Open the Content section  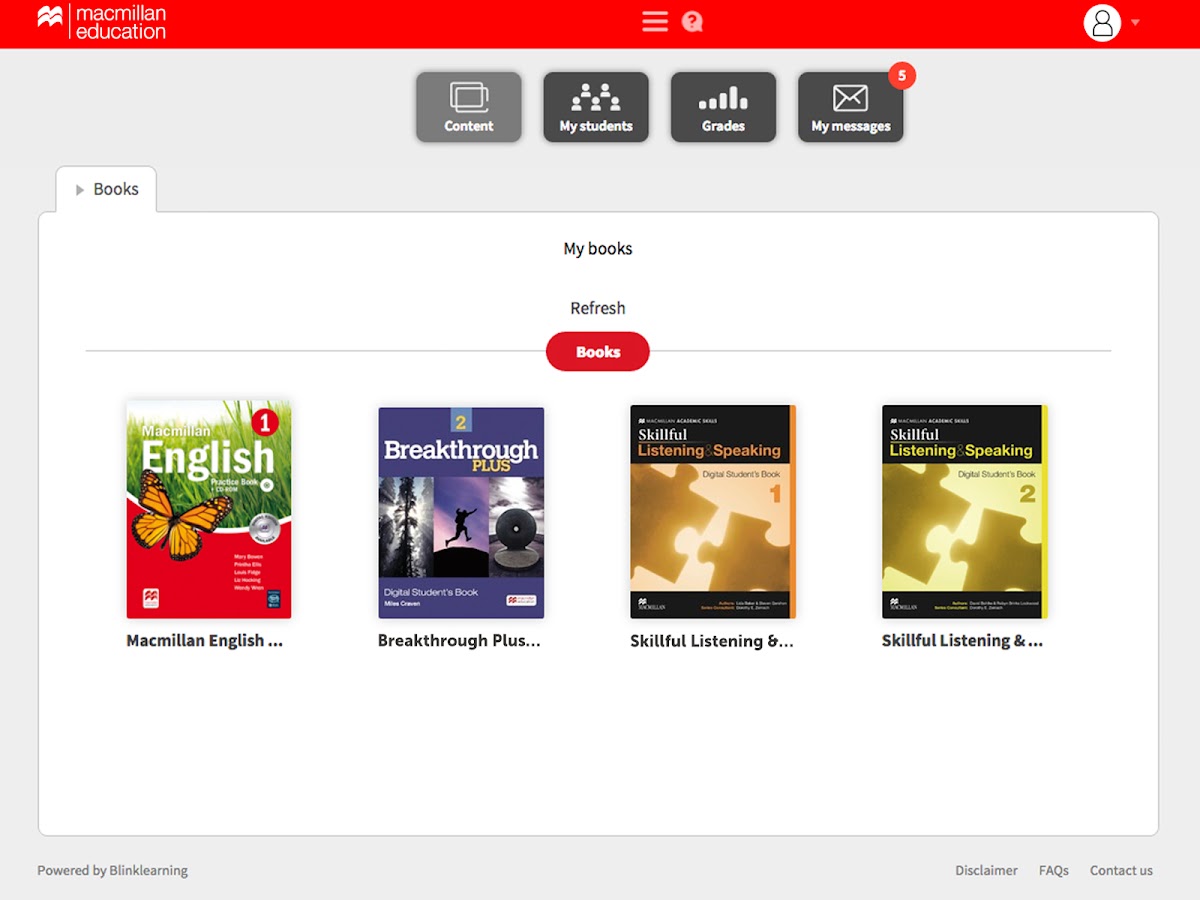(x=469, y=107)
